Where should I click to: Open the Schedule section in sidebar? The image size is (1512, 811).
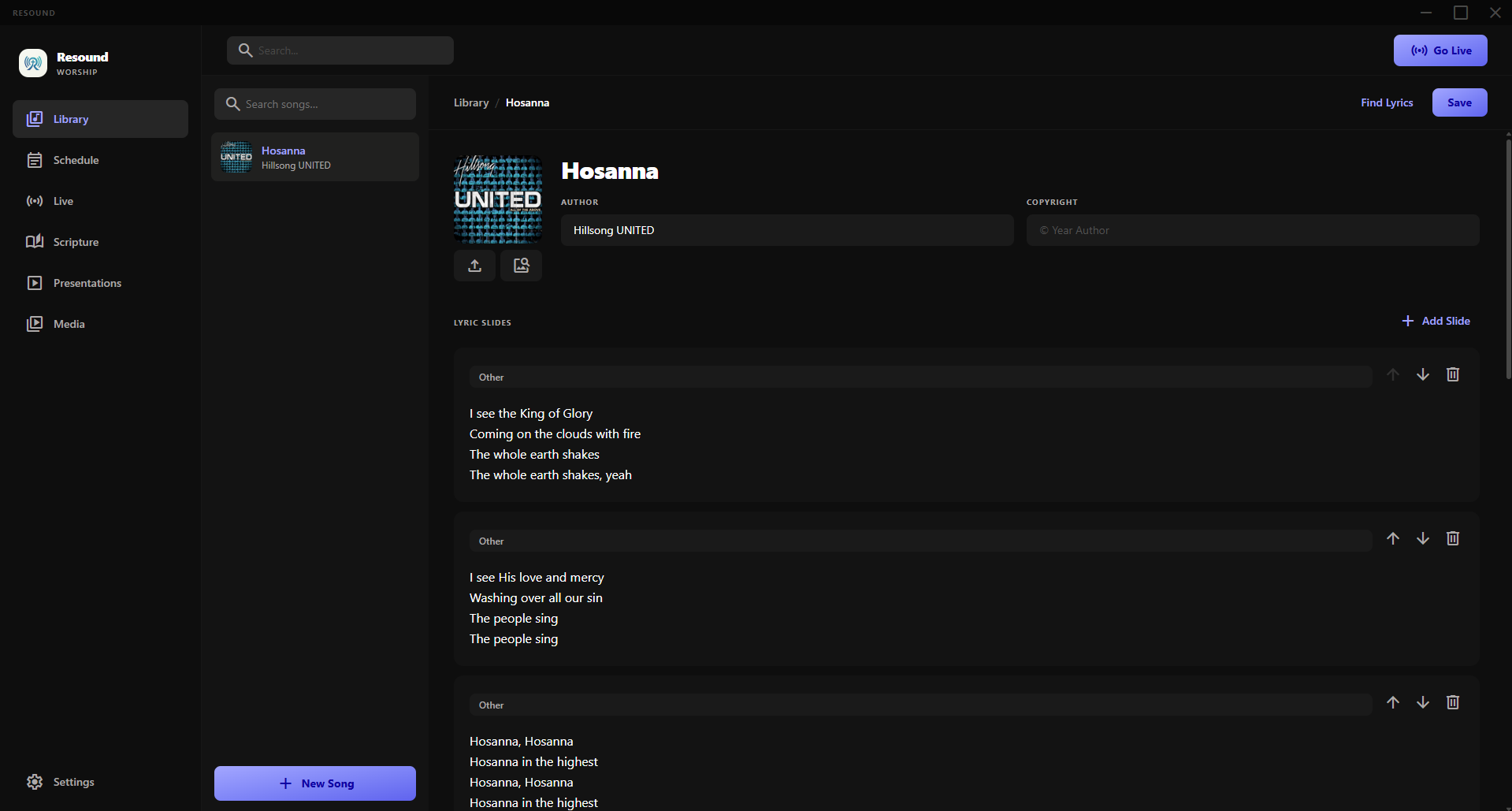tap(100, 160)
